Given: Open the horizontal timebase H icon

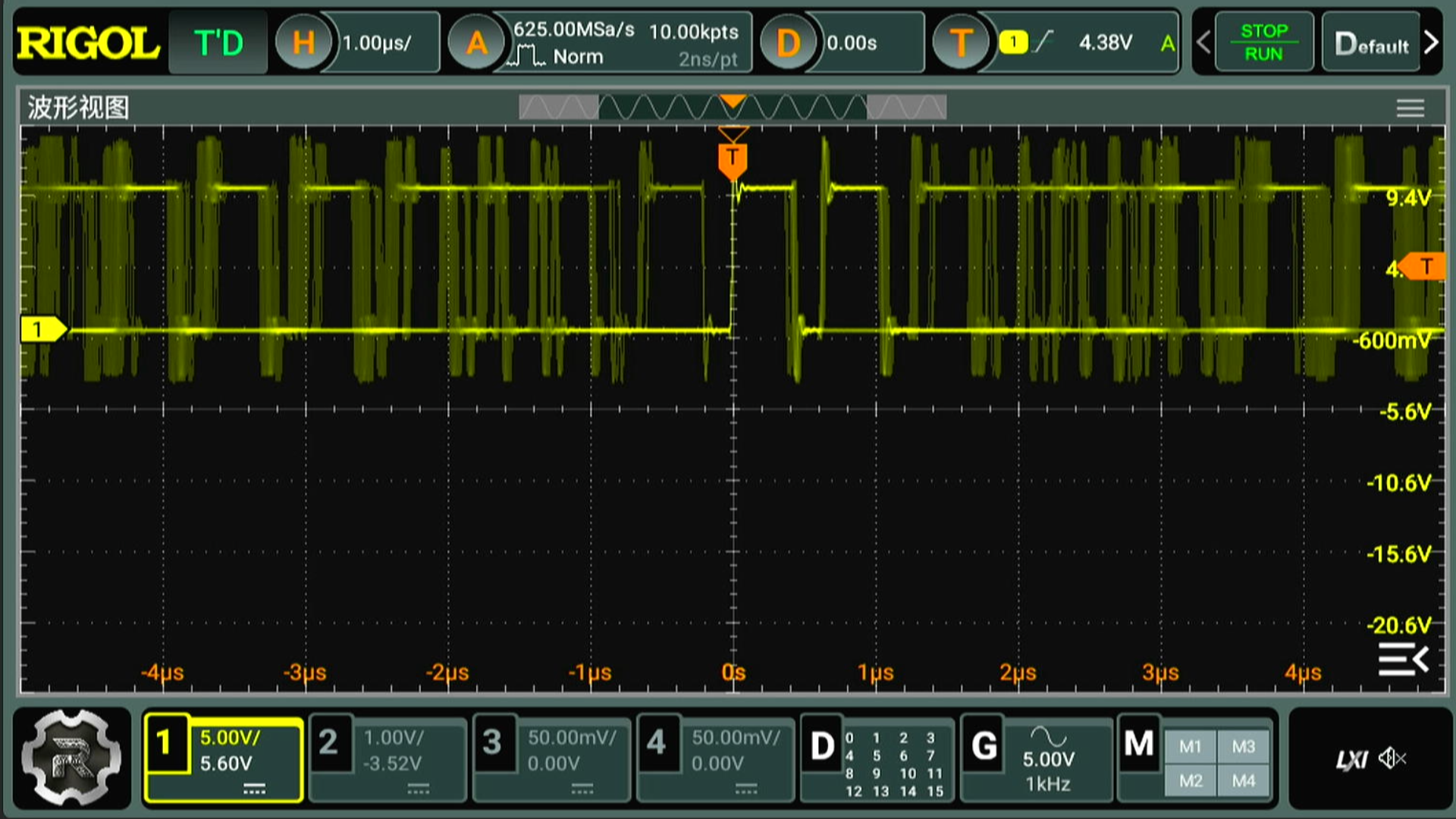Looking at the screenshot, I should (x=303, y=42).
